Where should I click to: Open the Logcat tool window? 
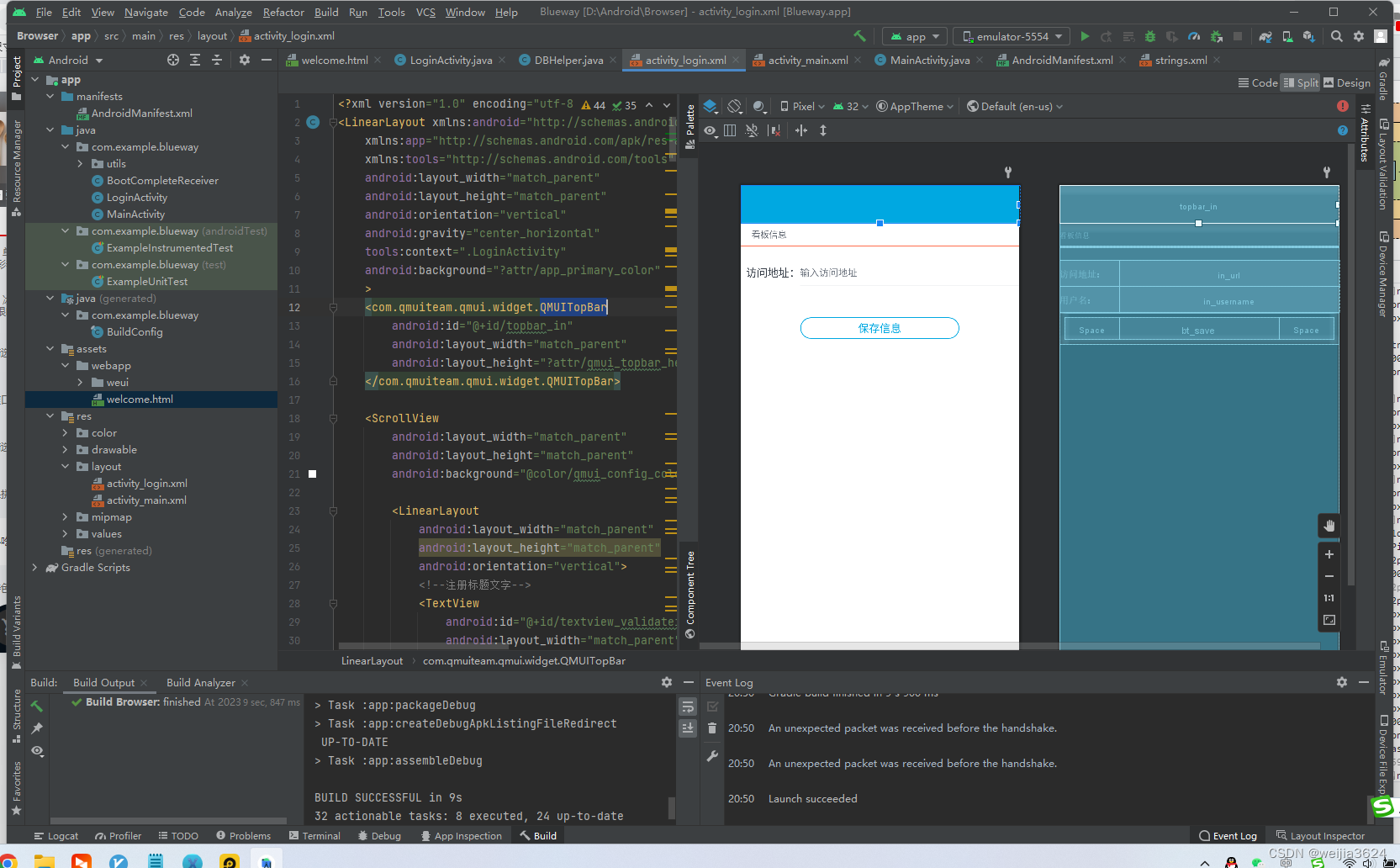55,835
